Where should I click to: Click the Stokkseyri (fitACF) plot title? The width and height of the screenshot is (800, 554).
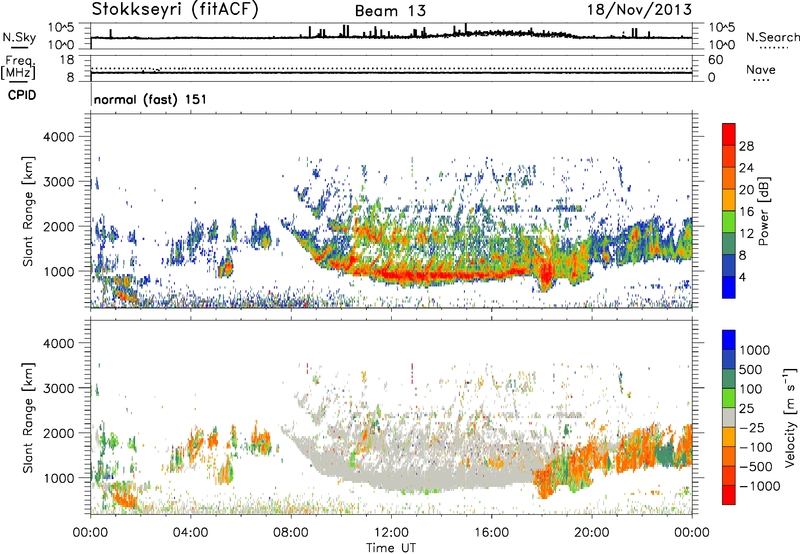click(175, 9)
